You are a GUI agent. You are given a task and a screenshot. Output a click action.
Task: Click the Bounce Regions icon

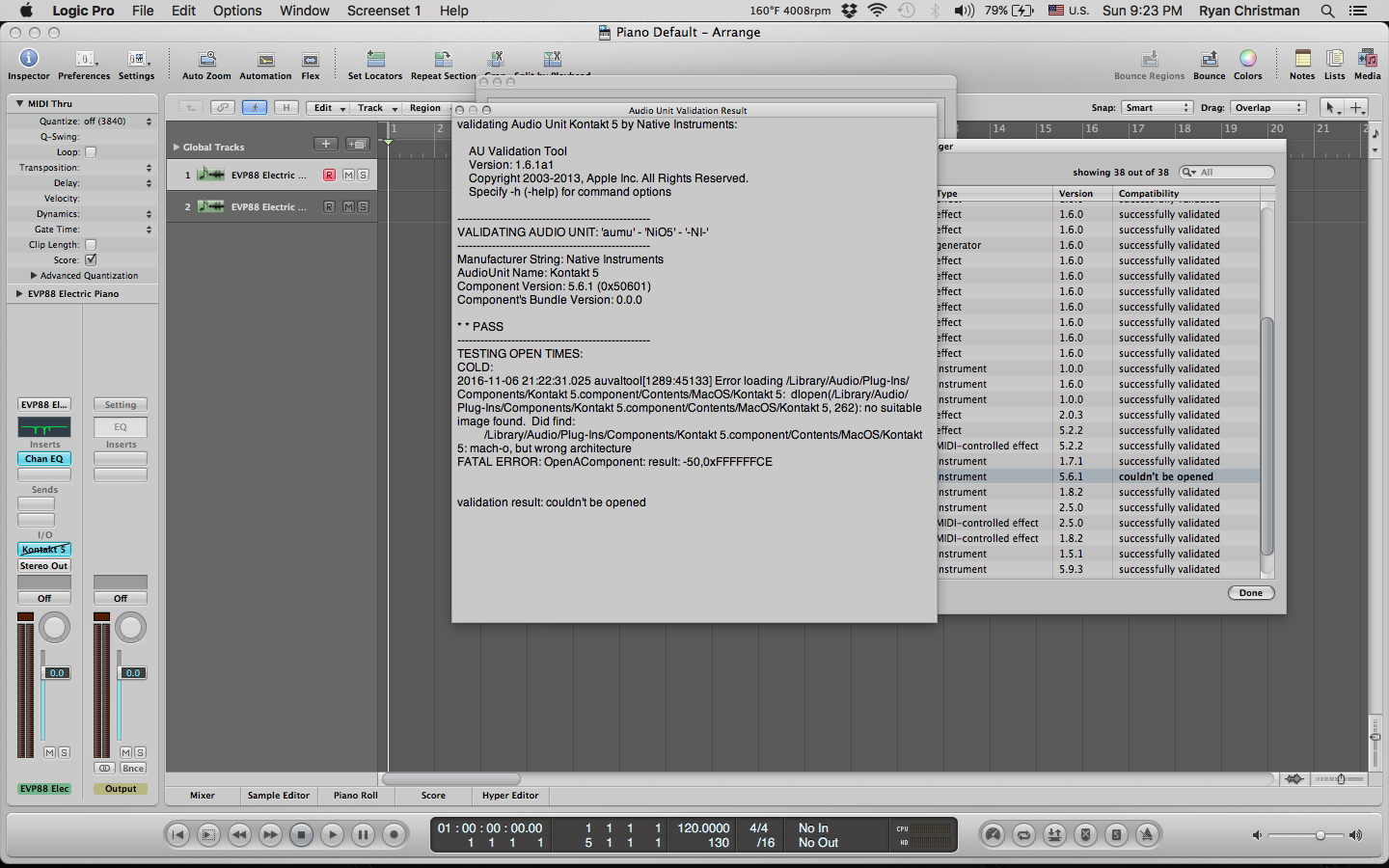pyautogui.click(x=1149, y=60)
